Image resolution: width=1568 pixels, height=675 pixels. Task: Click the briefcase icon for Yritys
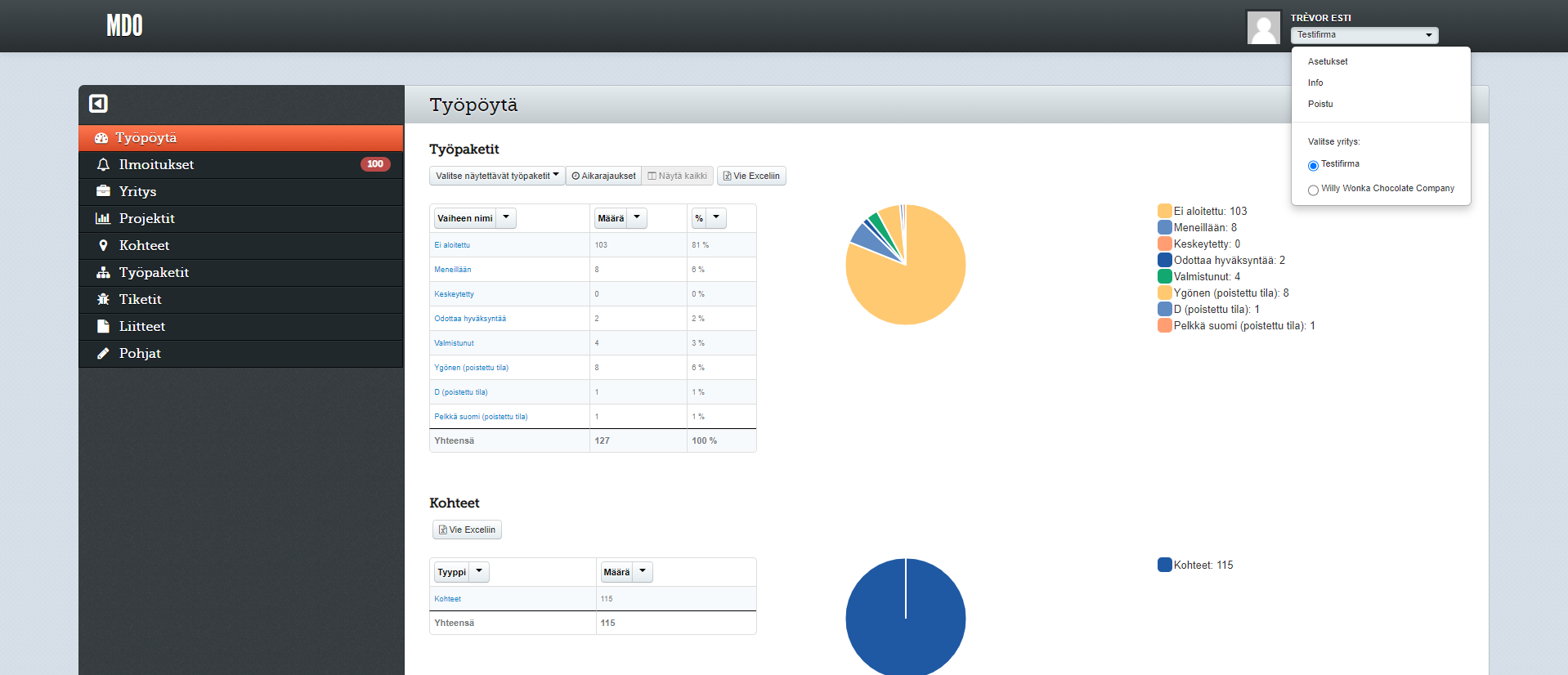pos(103,191)
